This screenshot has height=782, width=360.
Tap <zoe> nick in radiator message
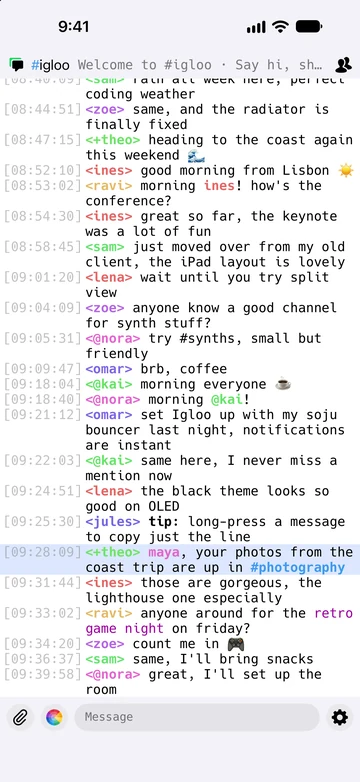105,109
